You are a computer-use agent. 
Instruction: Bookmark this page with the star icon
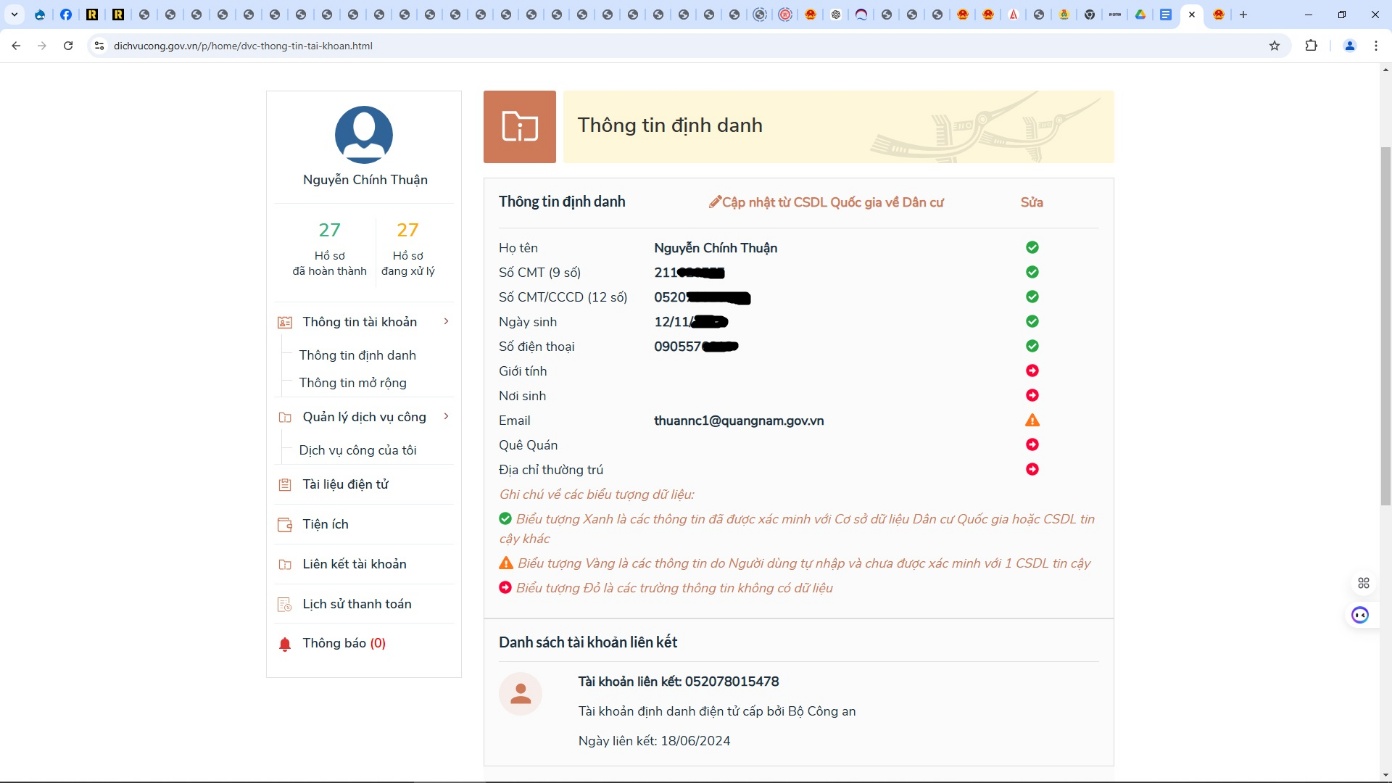[x=1274, y=46]
